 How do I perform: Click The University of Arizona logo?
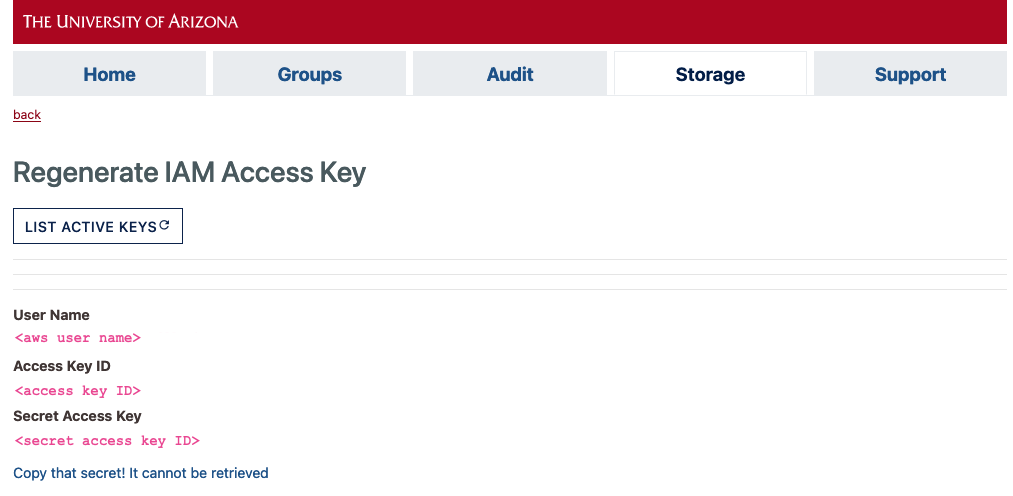tap(131, 21)
